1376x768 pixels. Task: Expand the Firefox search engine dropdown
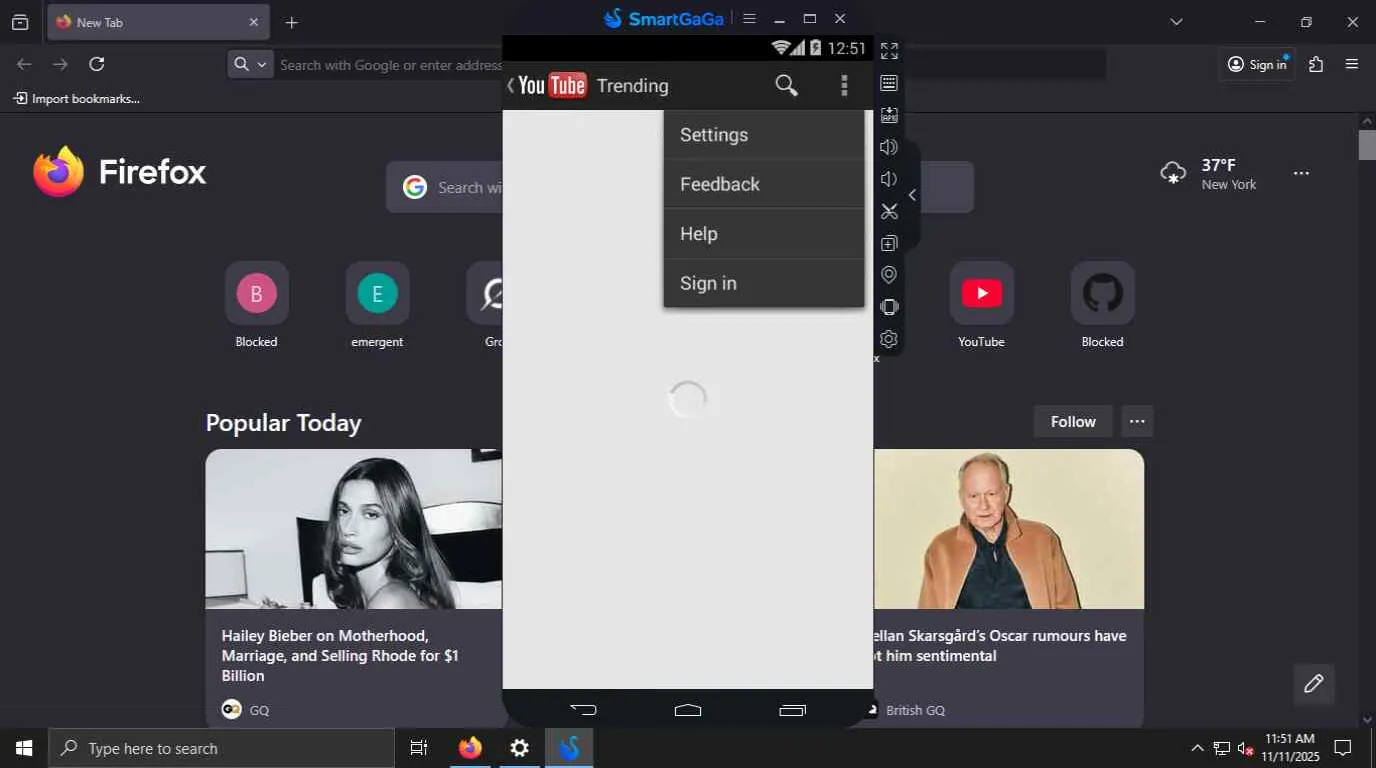pyautogui.click(x=250, y=64)
